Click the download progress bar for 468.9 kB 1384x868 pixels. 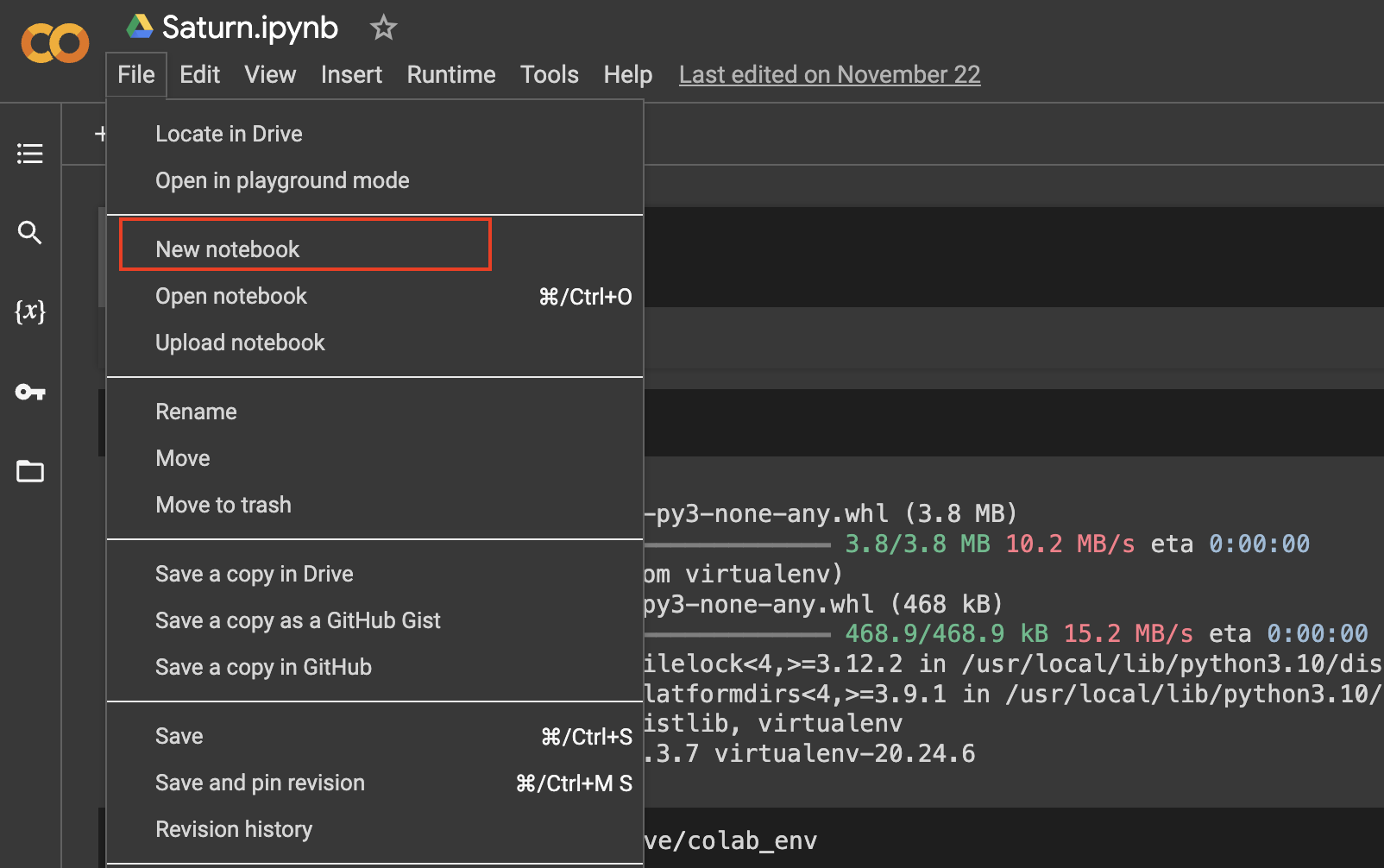[x=737, y=634]
